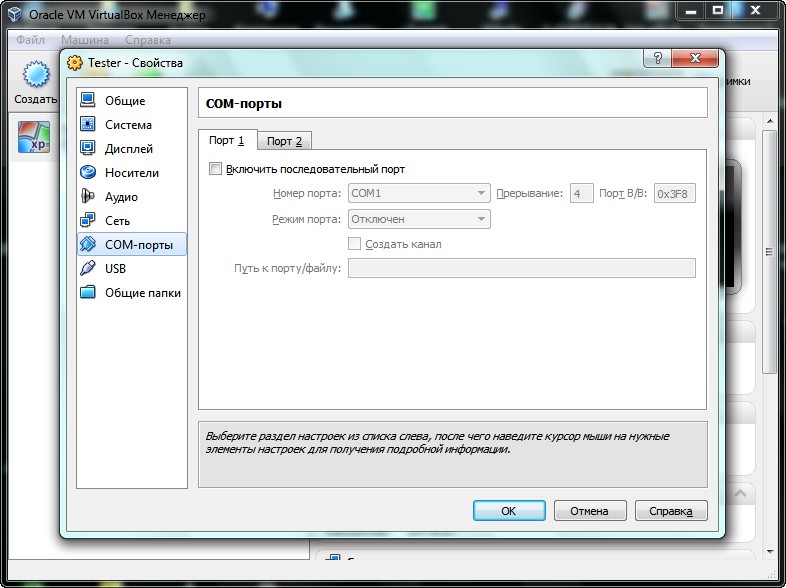Open the Машина menu
Viewport: 786px width, 588px height.
click(x=85, y=40)
